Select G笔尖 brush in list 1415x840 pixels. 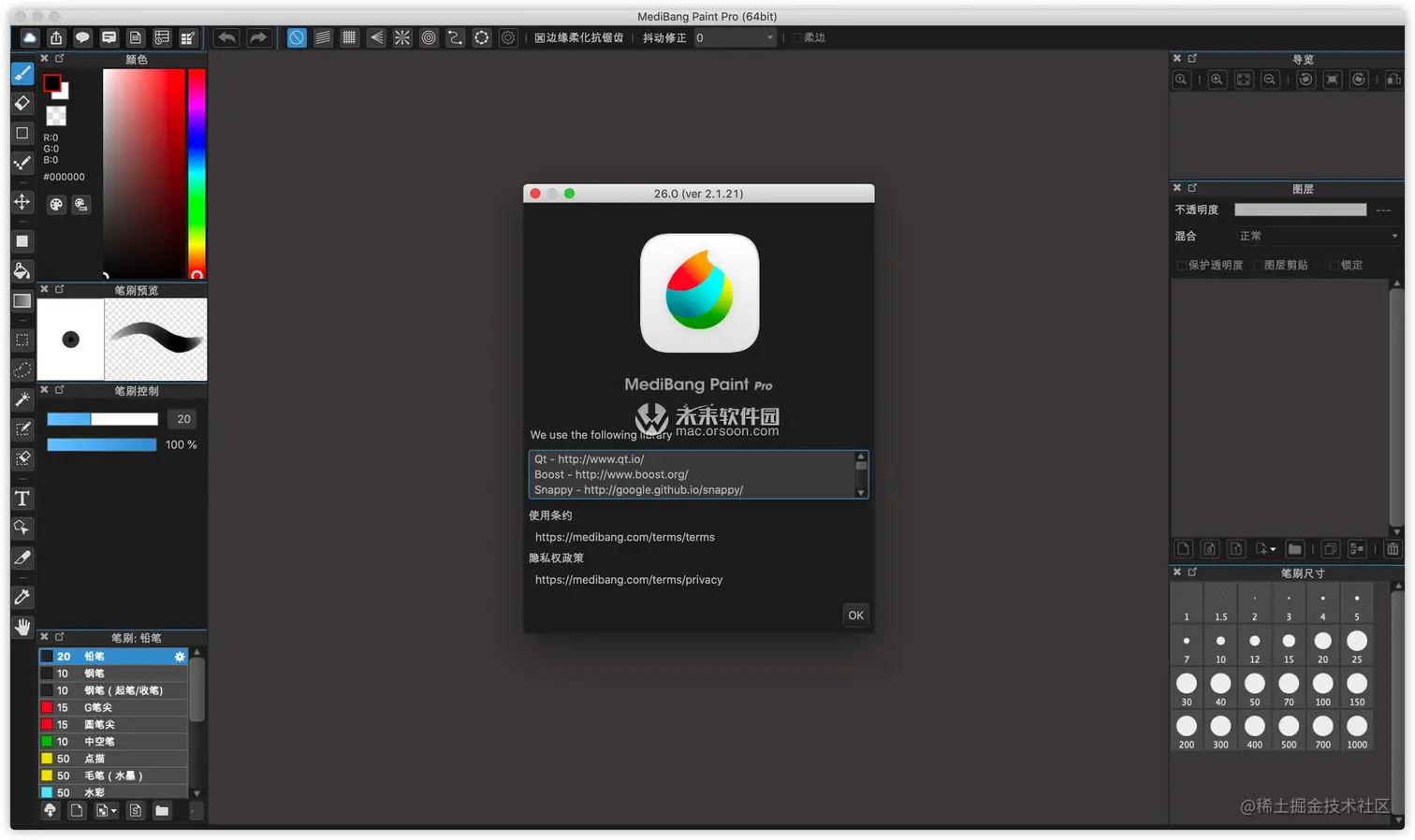click(x=113, y=708)
